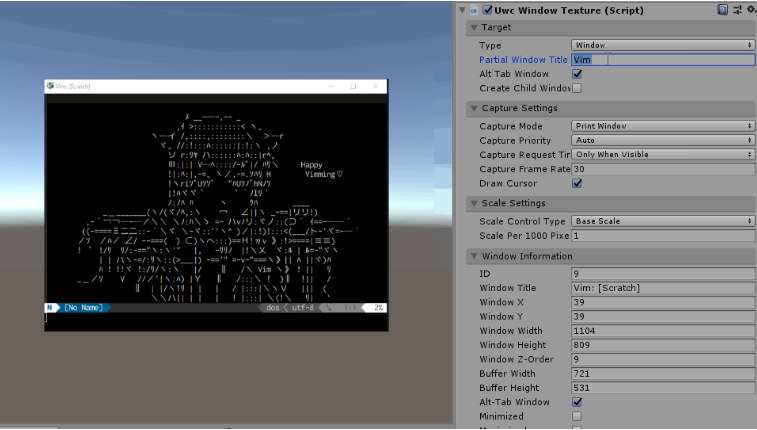Click the dos file format entry in Vim status line
The image size is (757, 430).
(x=273, y=307)
